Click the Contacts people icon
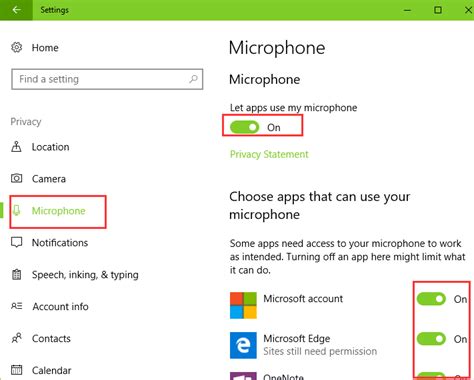Screen dimensions: 474x380 click(17, 338)
